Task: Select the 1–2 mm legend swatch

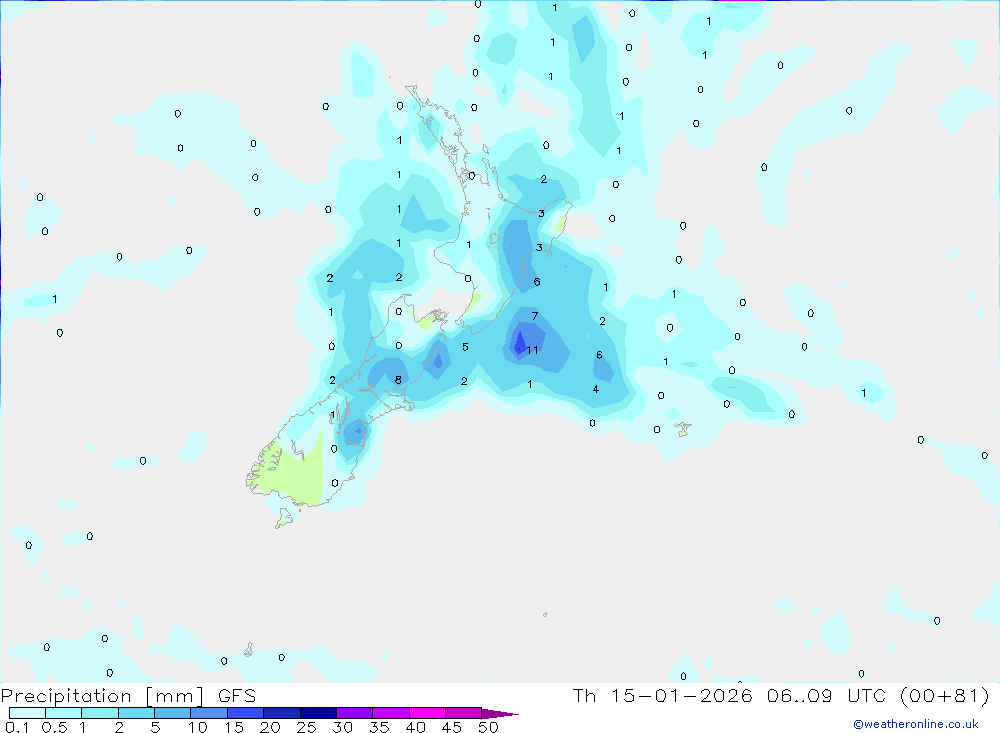Action: pos(99,713)
